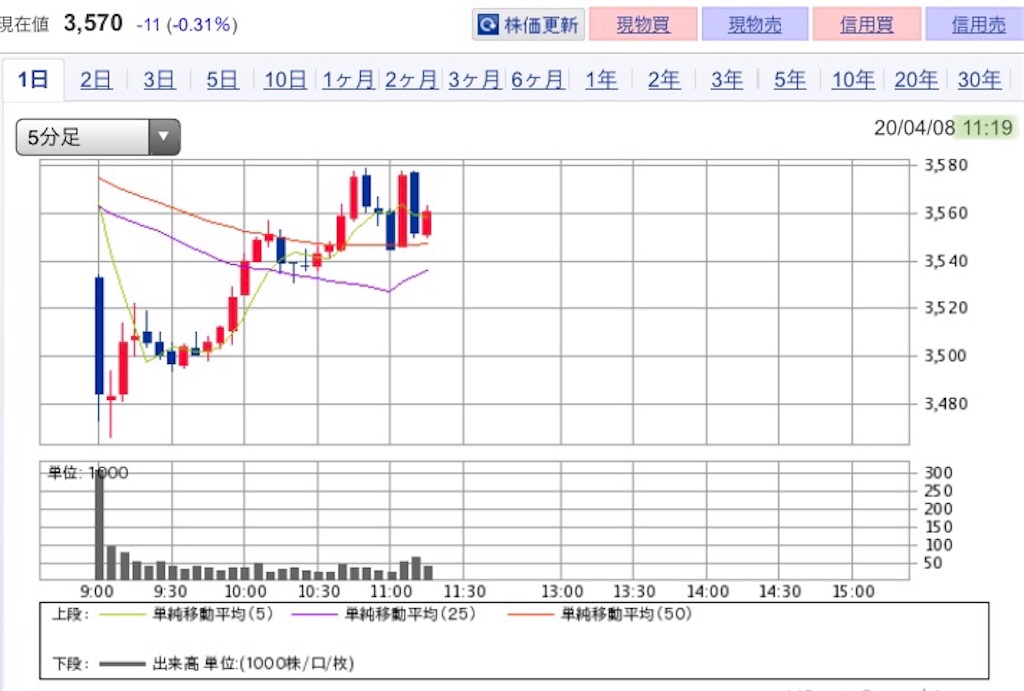Image resolution: width=1024 pixels, height=691 pixels.
Task: Click the 現物売 spot sell link
Action: (x=754, y=25)
